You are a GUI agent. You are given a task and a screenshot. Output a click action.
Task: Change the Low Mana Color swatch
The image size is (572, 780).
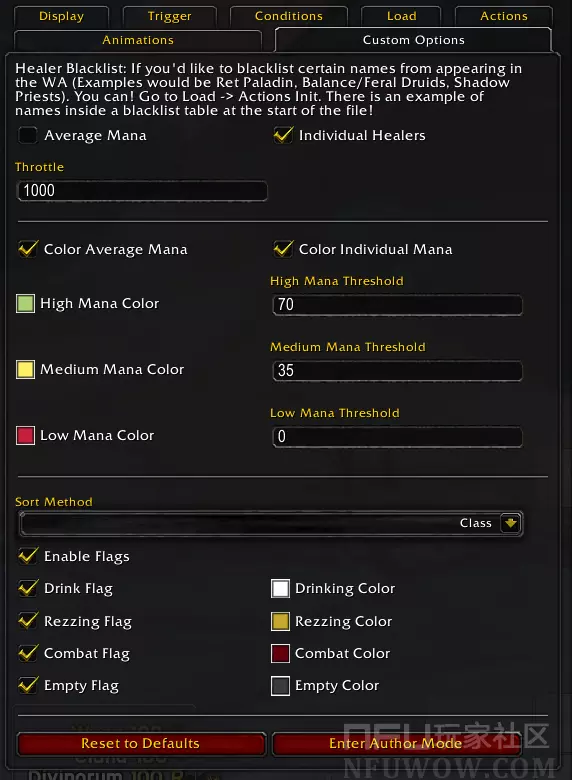[25, 436]
